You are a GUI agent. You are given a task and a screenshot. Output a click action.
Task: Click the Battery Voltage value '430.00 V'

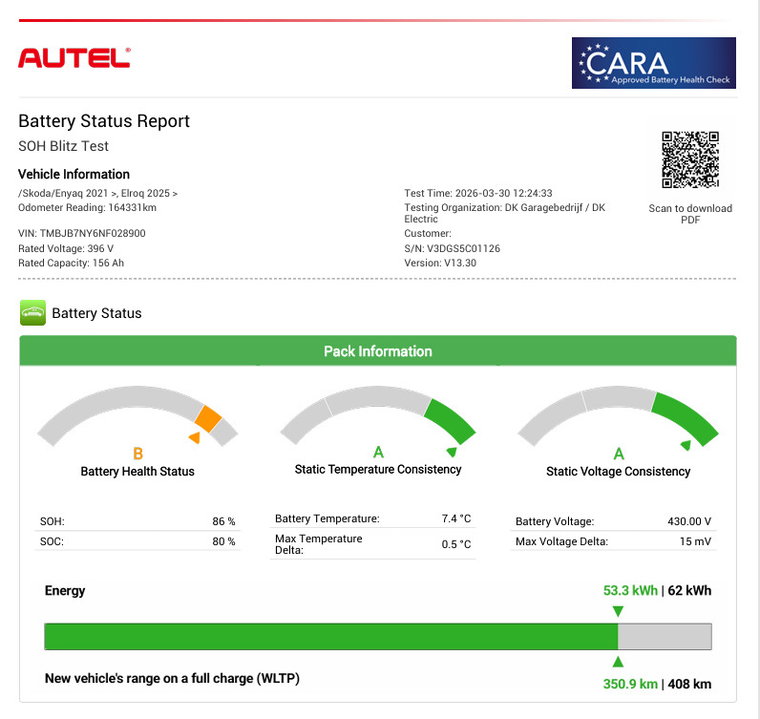(x=690, y=521)
